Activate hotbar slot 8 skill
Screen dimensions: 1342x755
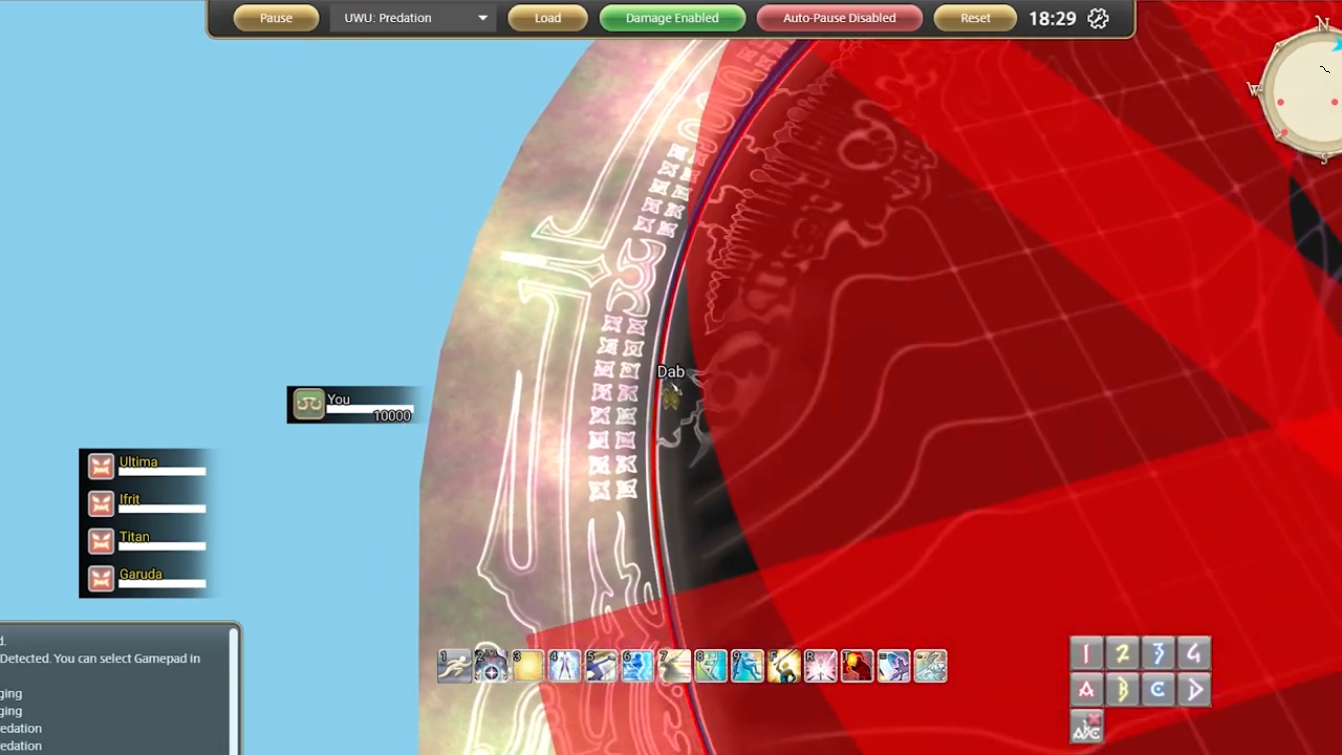(x=711, y=666)
